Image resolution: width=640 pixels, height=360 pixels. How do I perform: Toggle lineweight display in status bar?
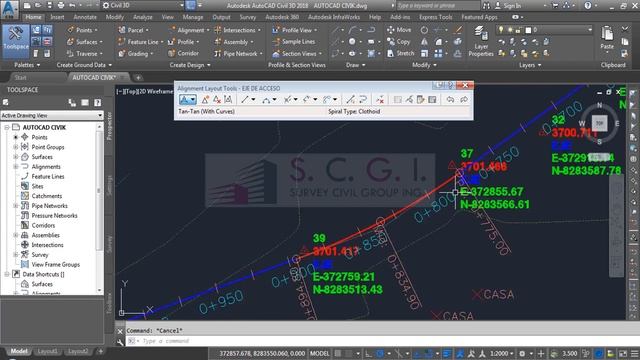pos(447,353)
